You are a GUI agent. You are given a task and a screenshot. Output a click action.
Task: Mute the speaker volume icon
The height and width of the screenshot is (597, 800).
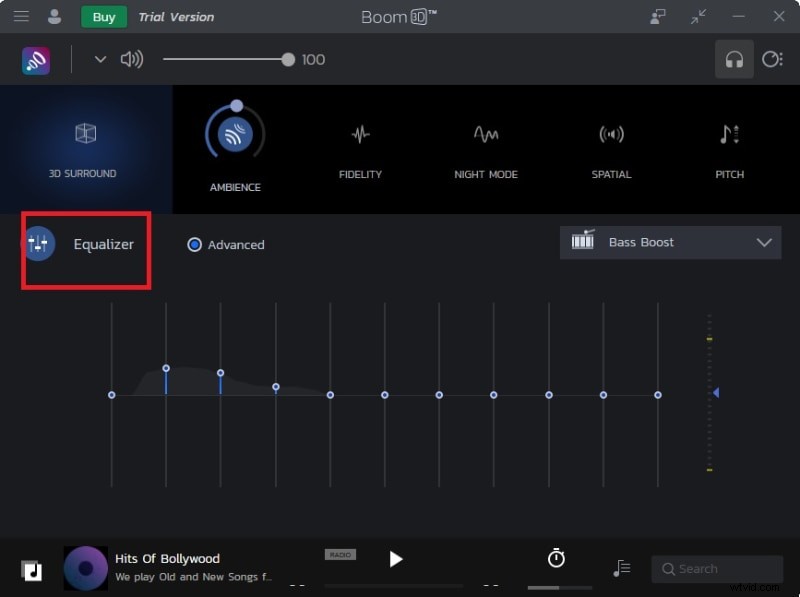(133, 59)
